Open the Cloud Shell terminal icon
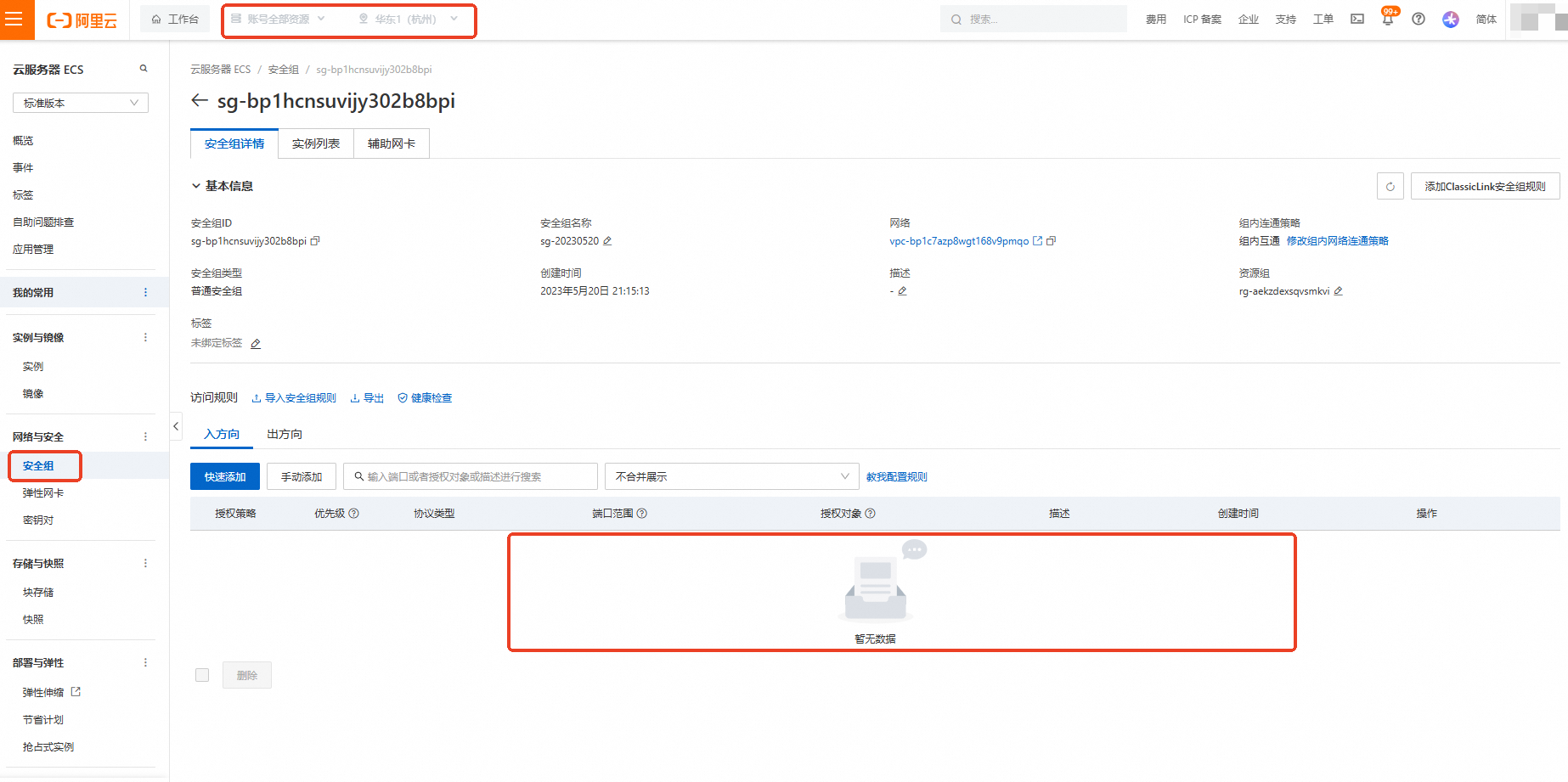This screenshot has height=782, width=1568. [x=1357, y=19]
